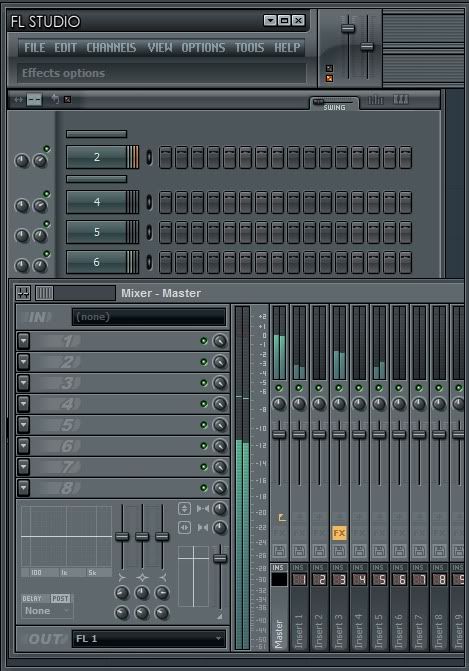Disable effect slot 4 using its green LED
This screenshot has height=671, width=469.
(x=204, y=404)
